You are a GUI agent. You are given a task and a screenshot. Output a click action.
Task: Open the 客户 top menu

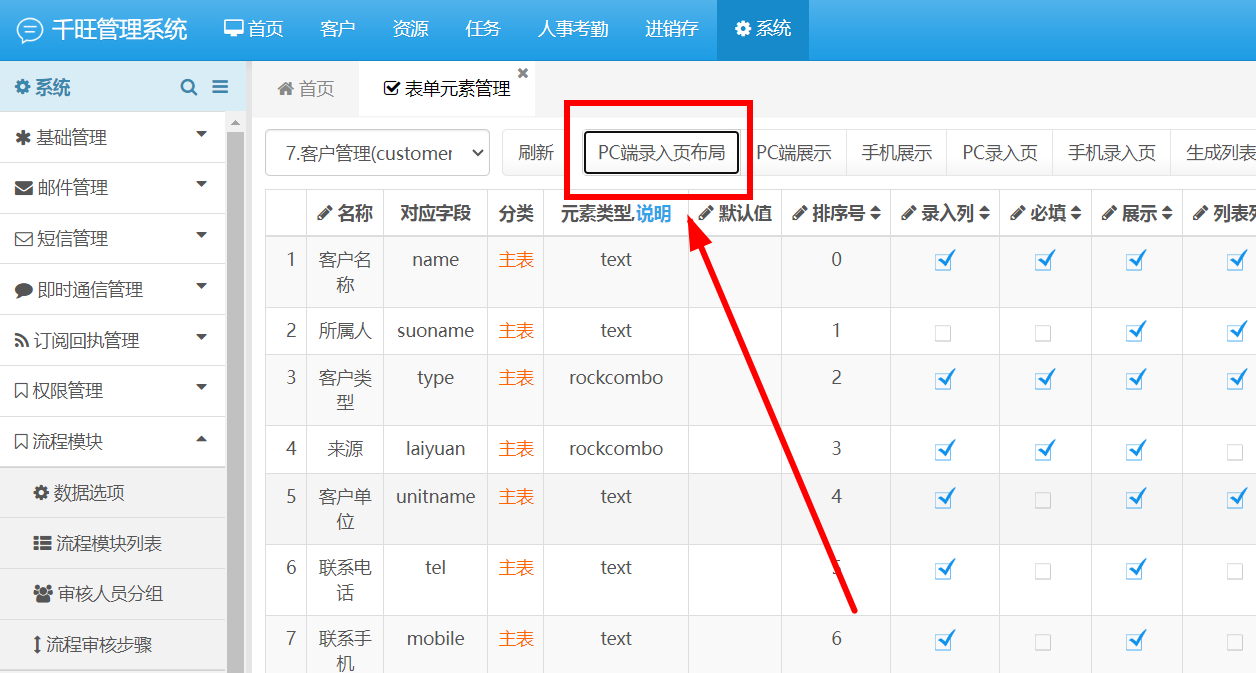[x=338, y=29]
